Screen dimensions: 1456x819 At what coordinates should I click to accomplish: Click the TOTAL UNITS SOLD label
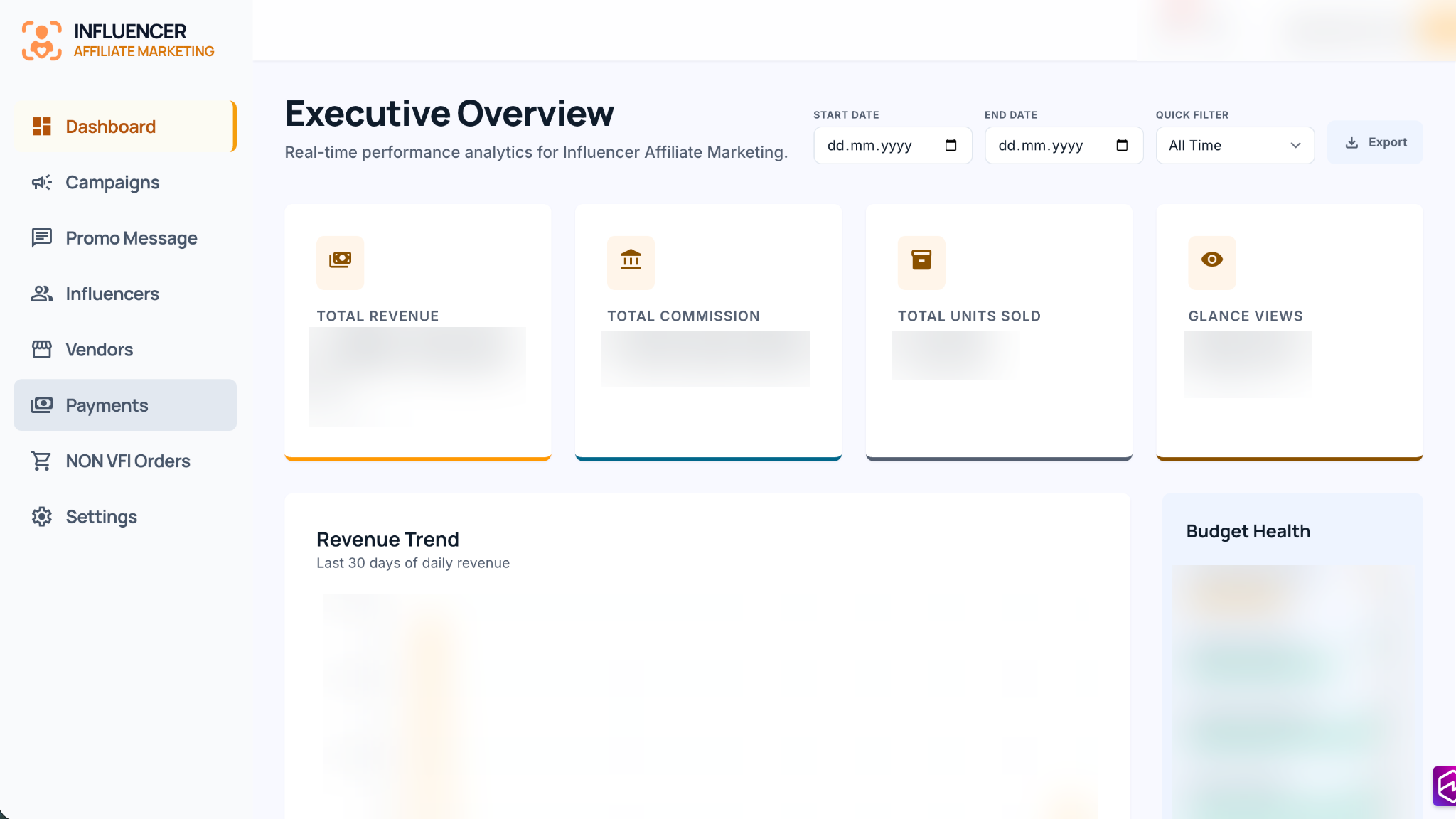[x=969, y=316]
